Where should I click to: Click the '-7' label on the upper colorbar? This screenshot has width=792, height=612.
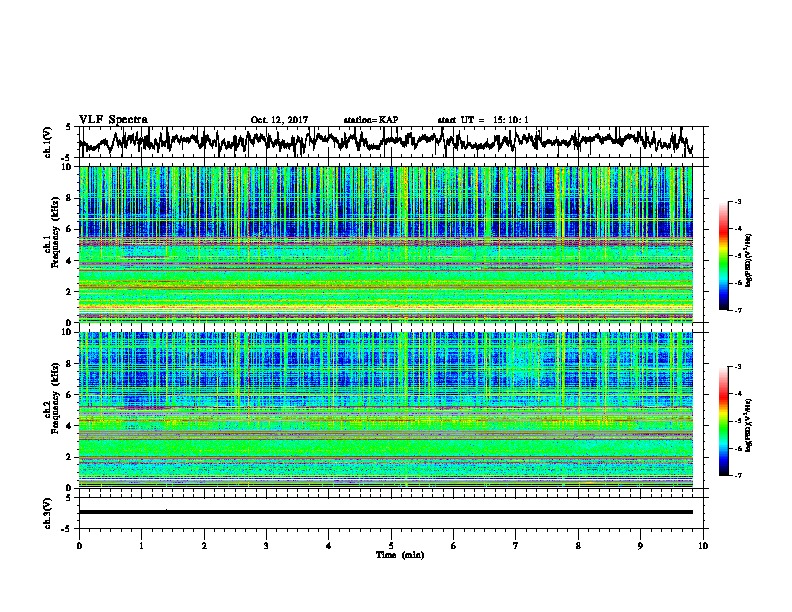pos(737,310)
